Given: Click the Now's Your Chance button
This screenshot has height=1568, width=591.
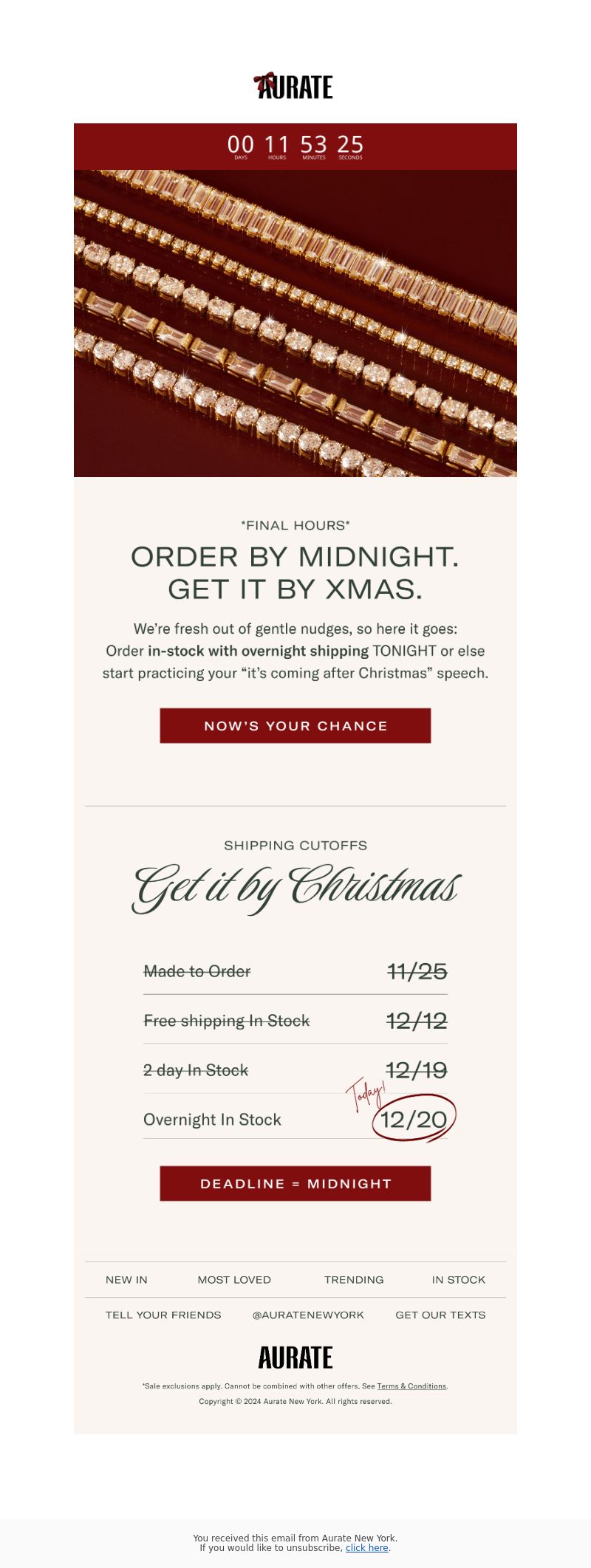Looking at the screenshot, I should tap(295, 726).
